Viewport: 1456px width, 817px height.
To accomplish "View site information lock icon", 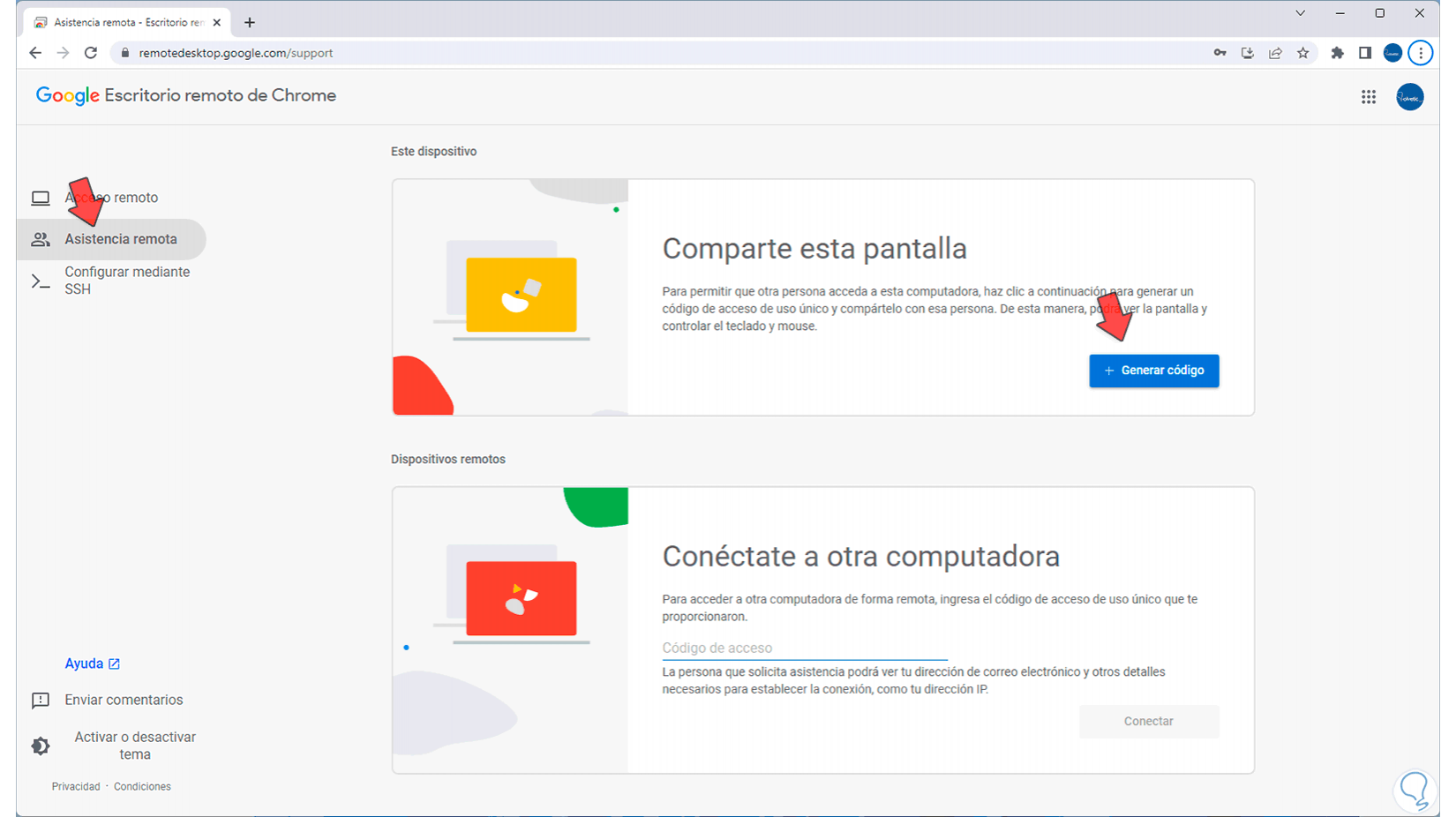I will coord(124,53).
